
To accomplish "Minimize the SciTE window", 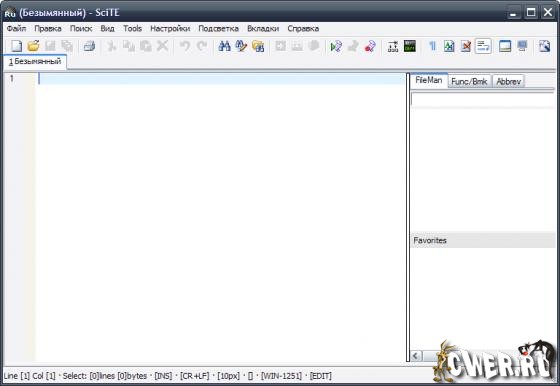I will 514,13.
